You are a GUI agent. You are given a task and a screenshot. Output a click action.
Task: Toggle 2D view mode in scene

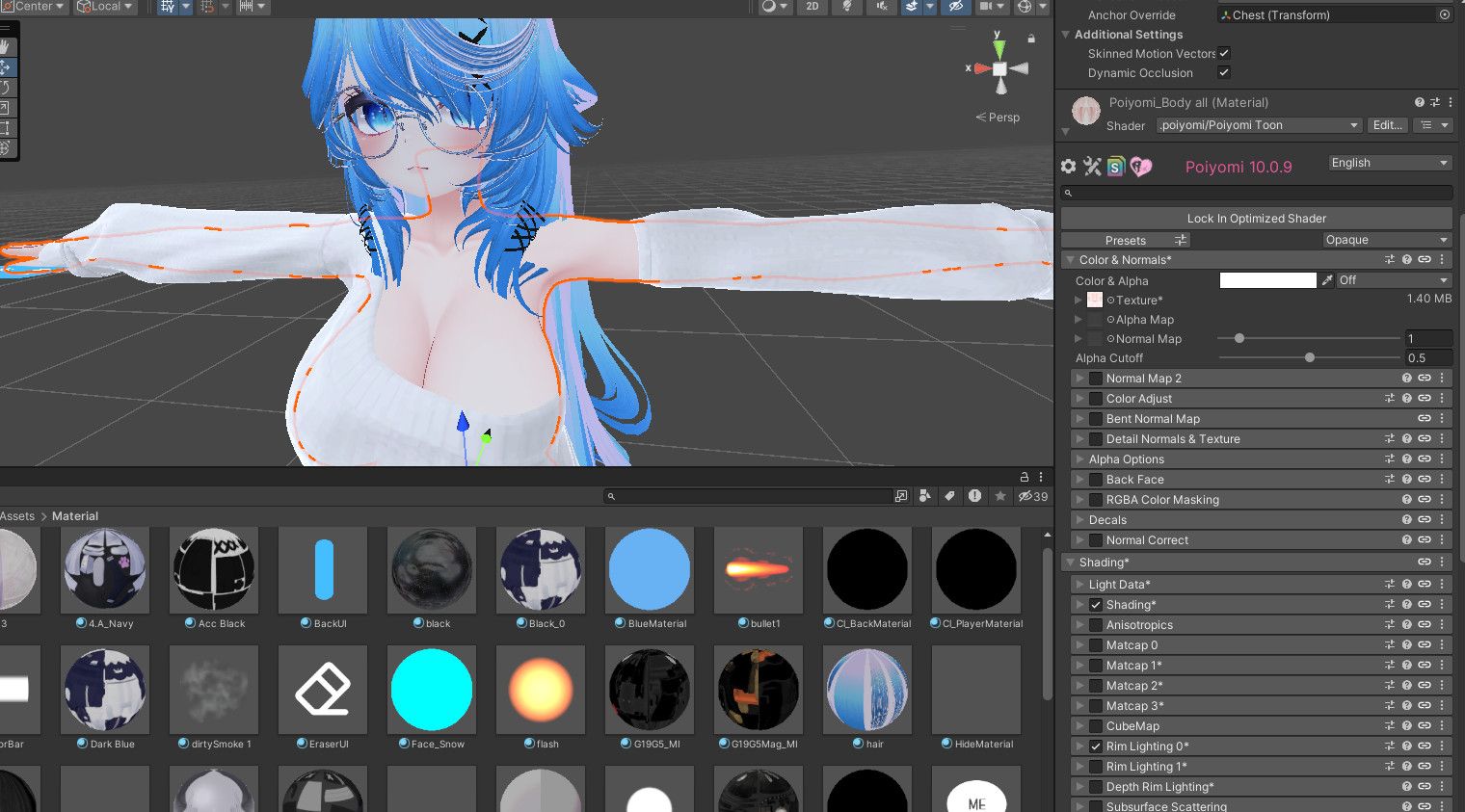(x=812, y=7)
